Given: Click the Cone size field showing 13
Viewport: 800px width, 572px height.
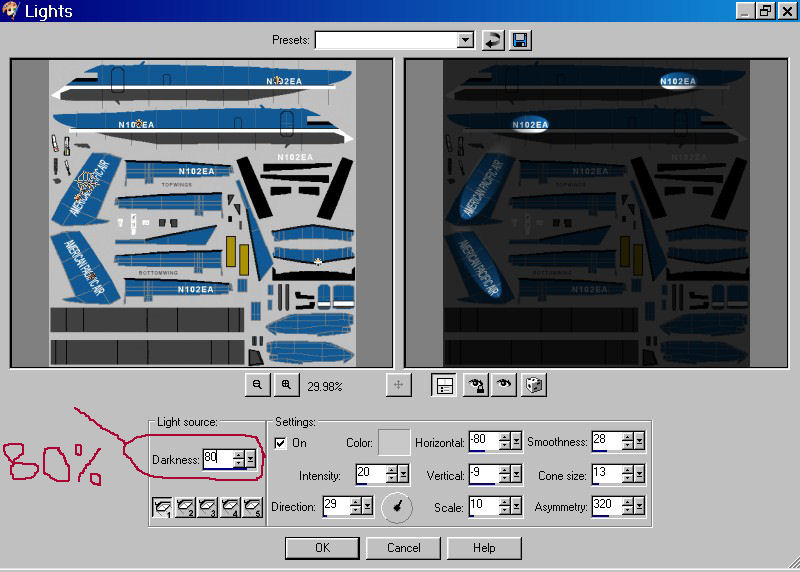Looking at the screenshot, I should point(607,474).
